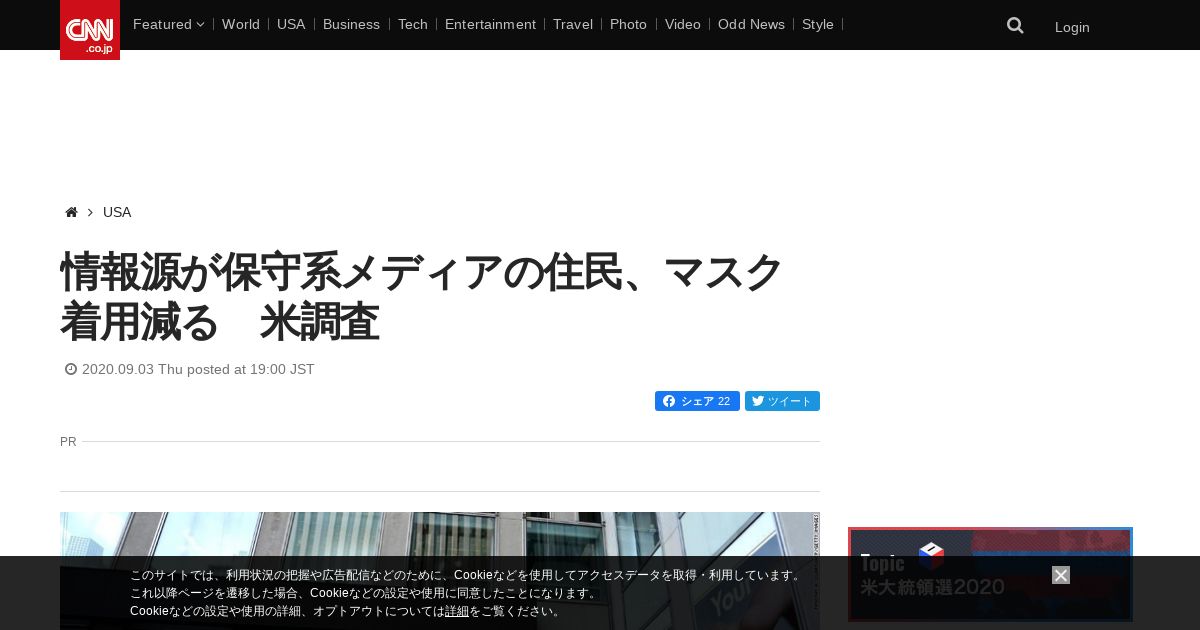The image size is (1200, 630).
Task: Close the cookie notice banner
Action: click(1061, 575)
